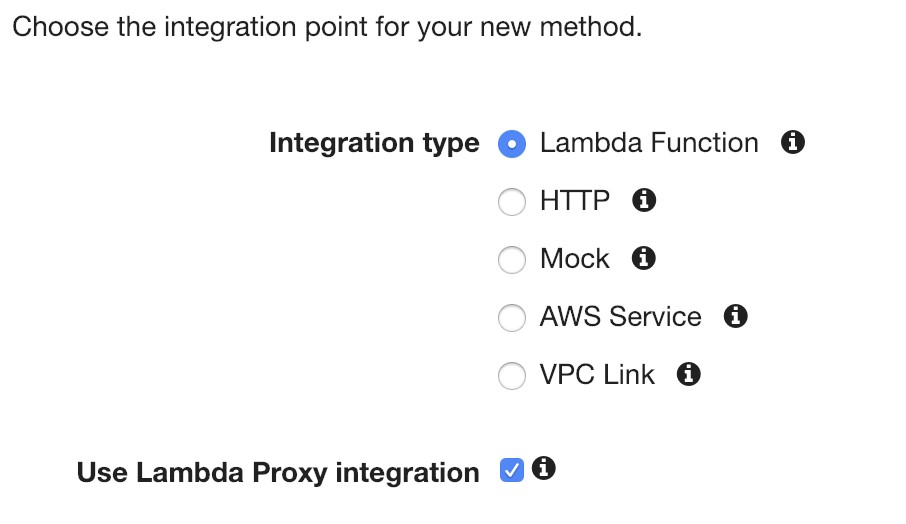The width and height of the screenshot is (906, 524).
Task: Choose the Mock radio button
Action: pyautogui.click(x=512, y=260)
